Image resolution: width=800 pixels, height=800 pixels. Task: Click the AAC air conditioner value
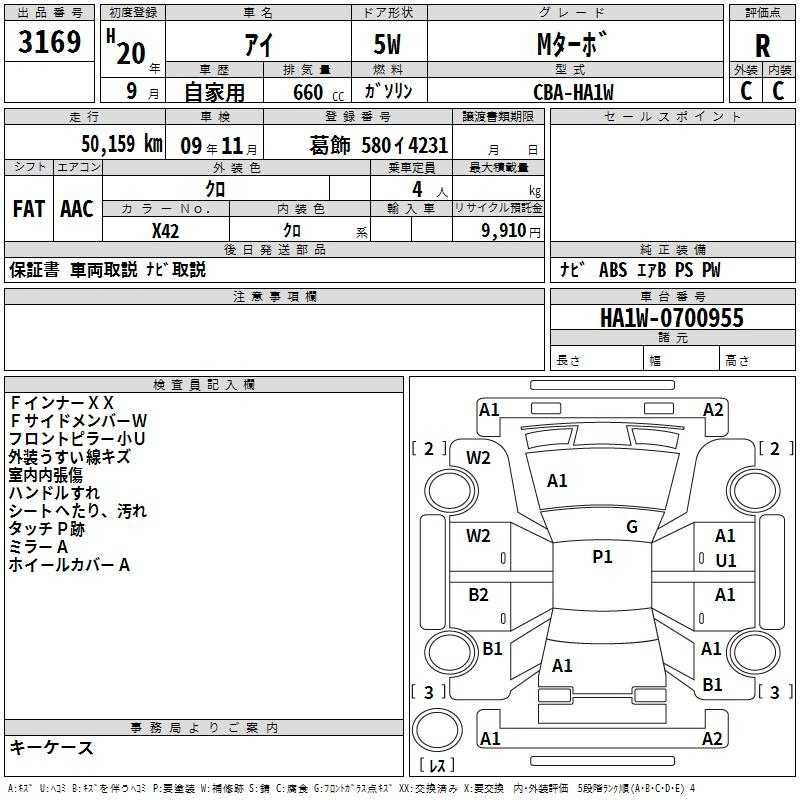tap(77, 209)
